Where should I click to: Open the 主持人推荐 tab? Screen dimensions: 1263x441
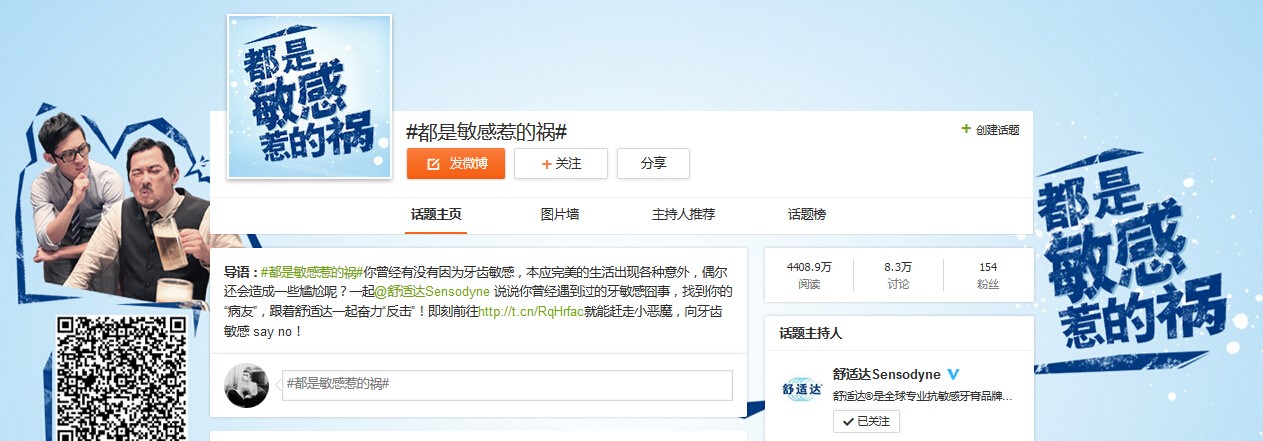coord(683,214)
